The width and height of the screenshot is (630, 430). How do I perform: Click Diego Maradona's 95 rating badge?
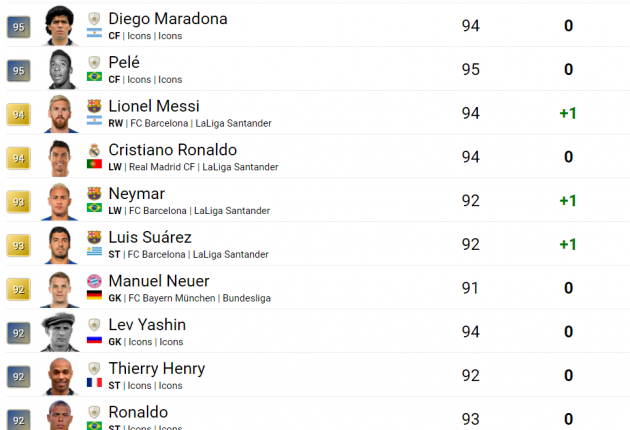coord(18,27)
